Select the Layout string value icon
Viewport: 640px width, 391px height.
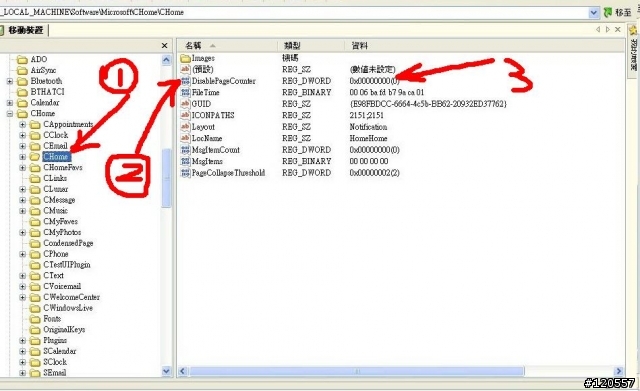tap(185, 127)
